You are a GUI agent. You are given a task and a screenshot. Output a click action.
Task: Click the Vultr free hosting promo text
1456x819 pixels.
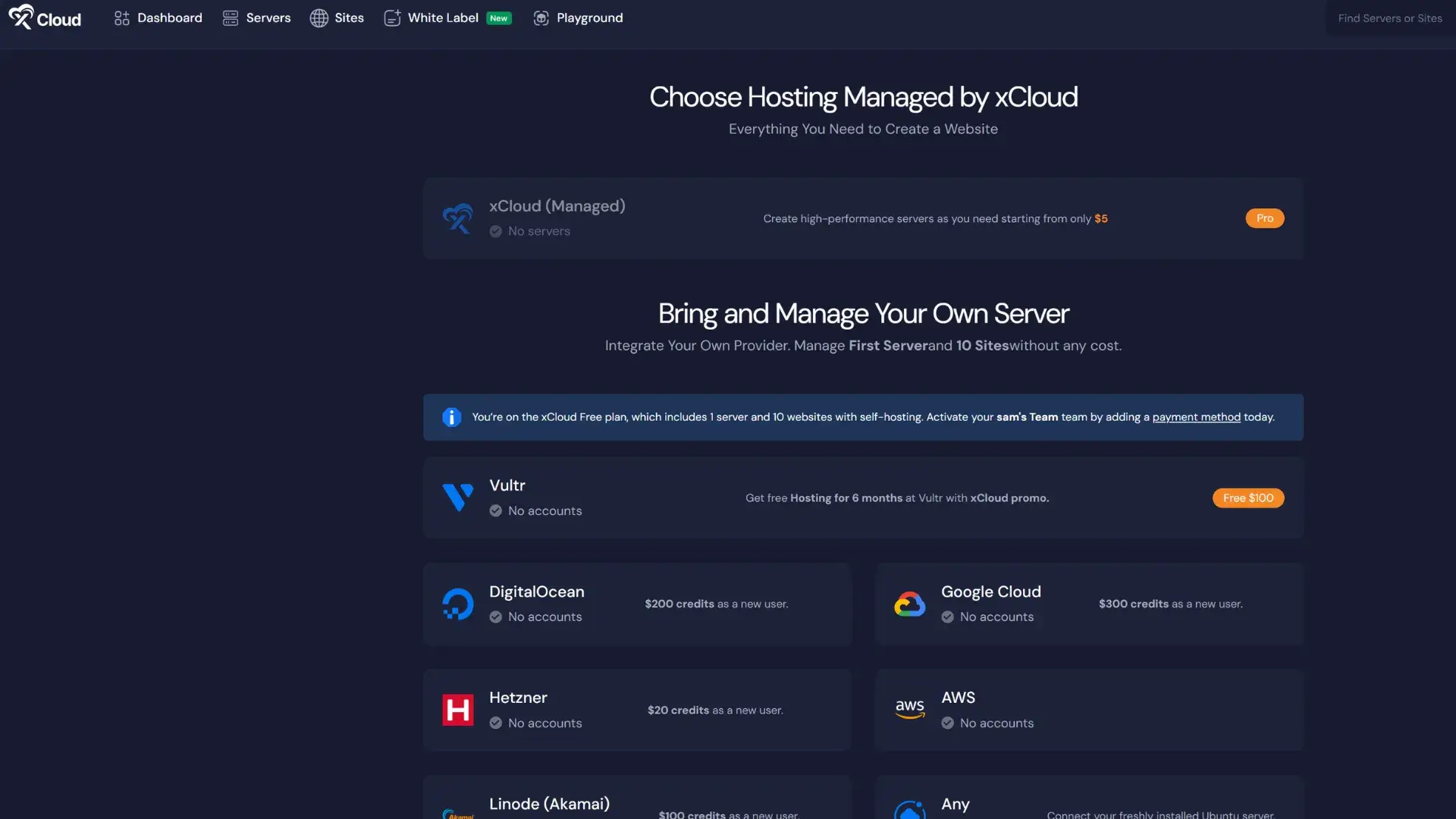click(897, 498)
